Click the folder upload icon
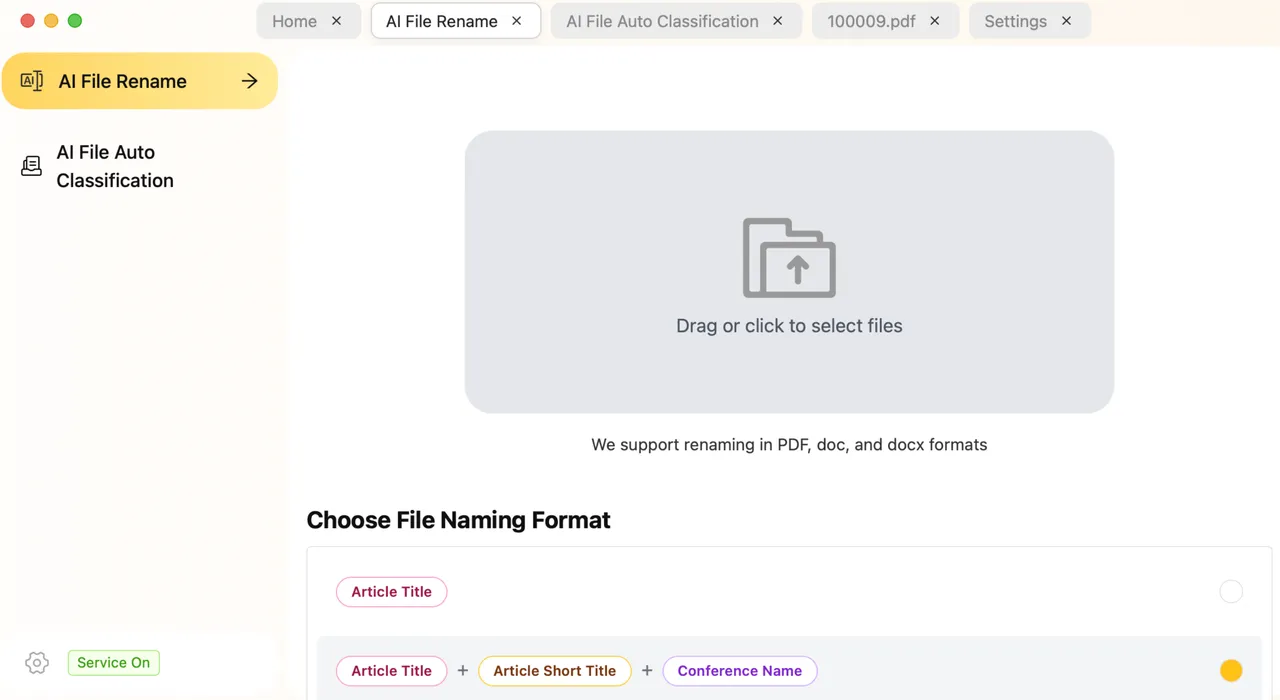This screenshot has width=1280, height=700. tap(789, 258)
